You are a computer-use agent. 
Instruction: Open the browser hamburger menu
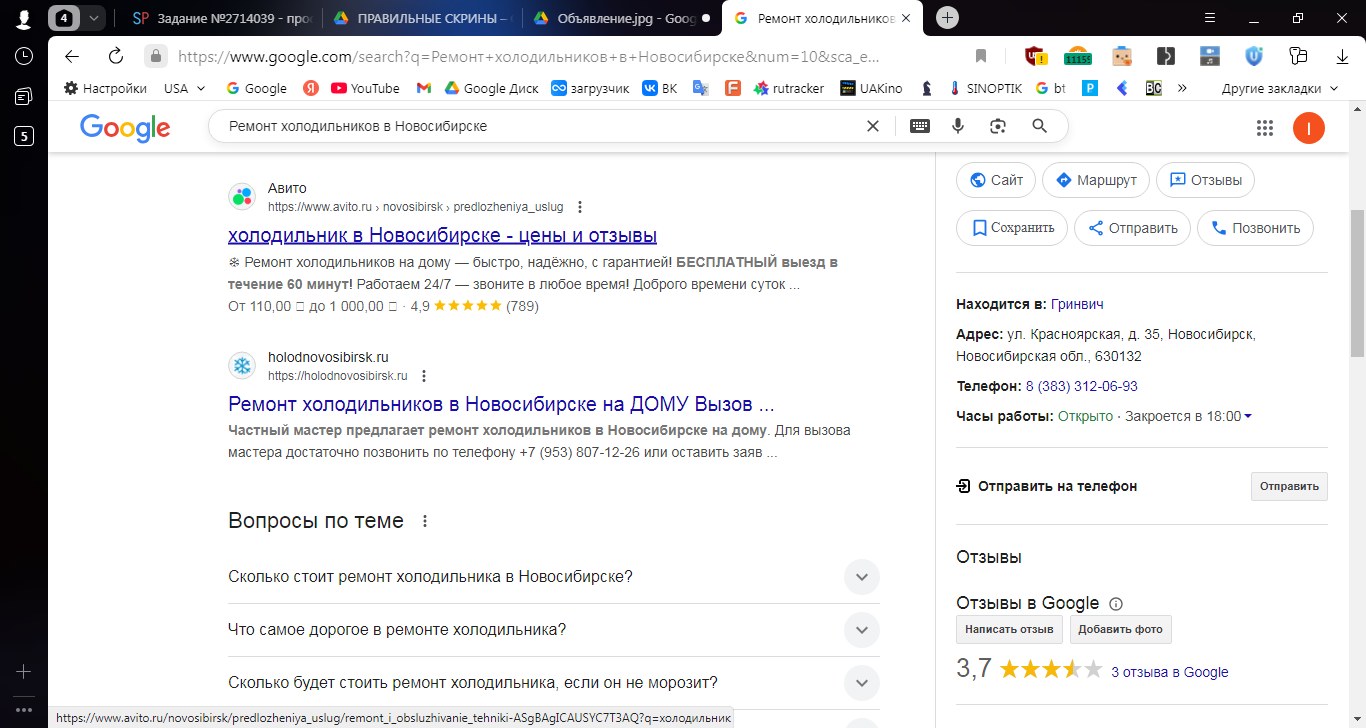point(1210,18)
